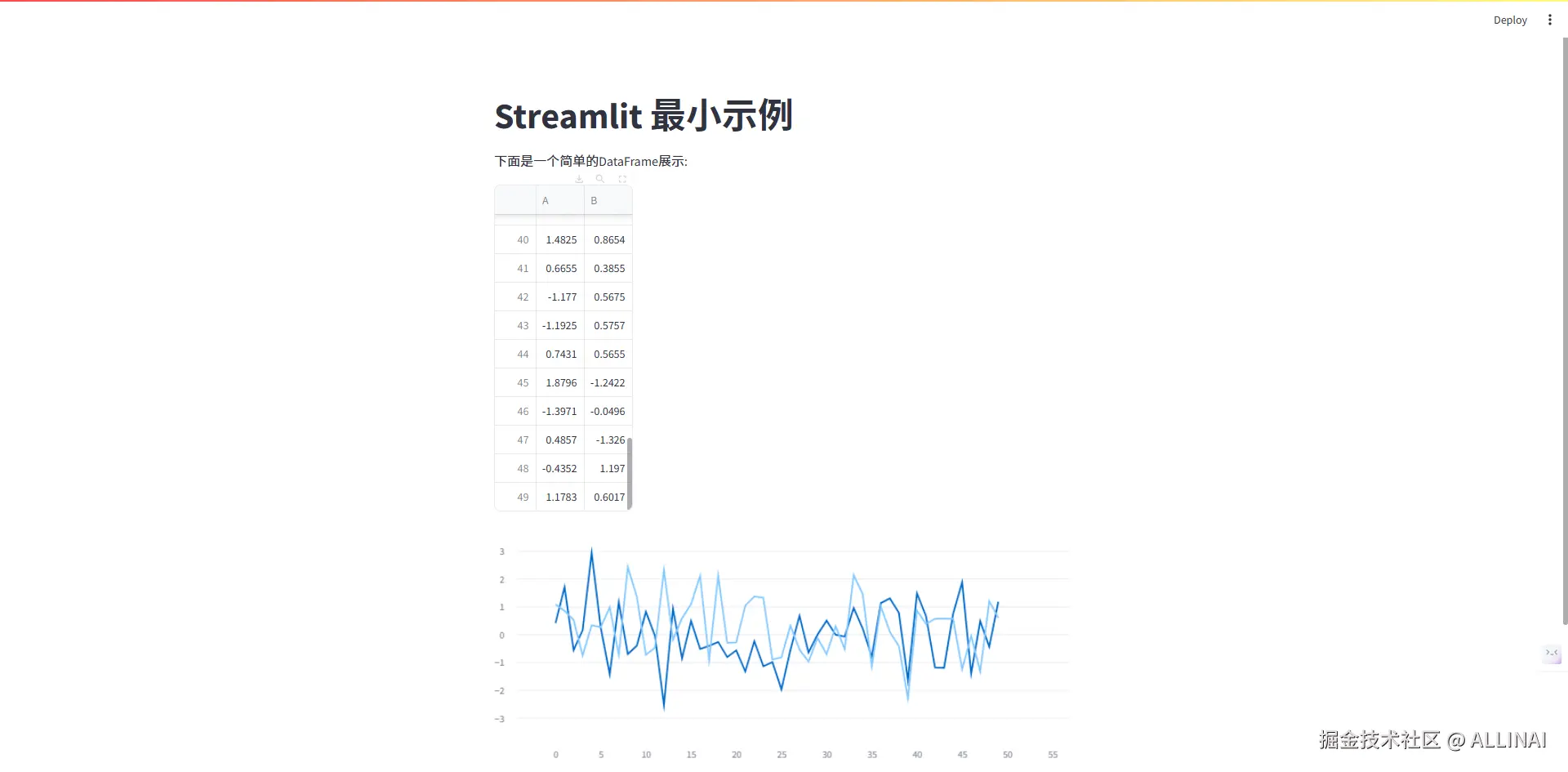Click the Deploy button
This screenshot has width=1568, height=772.
(x=1510, y=20)
